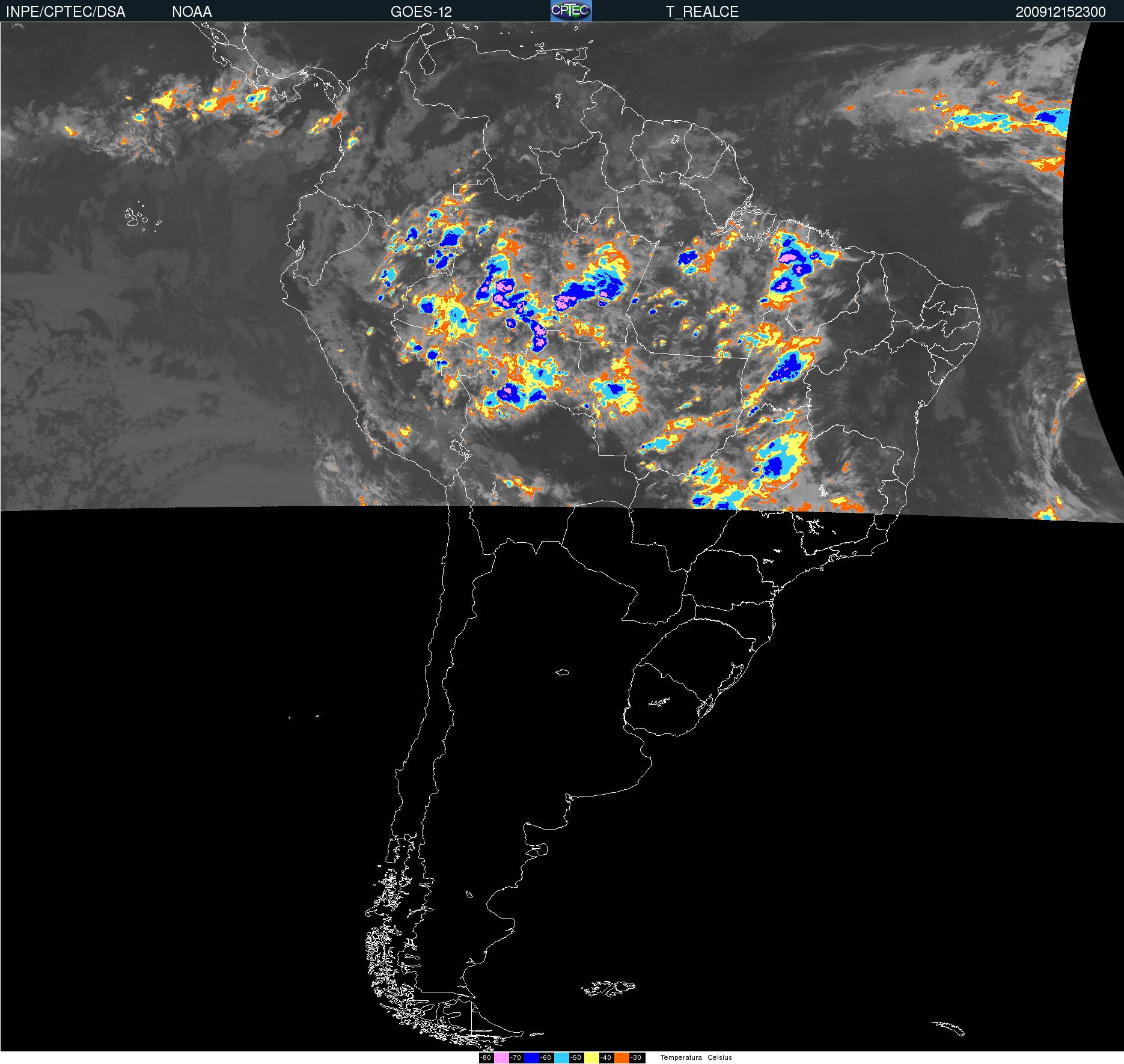Click the NOAA label in header
Viewport: 1124px width, 1064px height.
point(192,12)
